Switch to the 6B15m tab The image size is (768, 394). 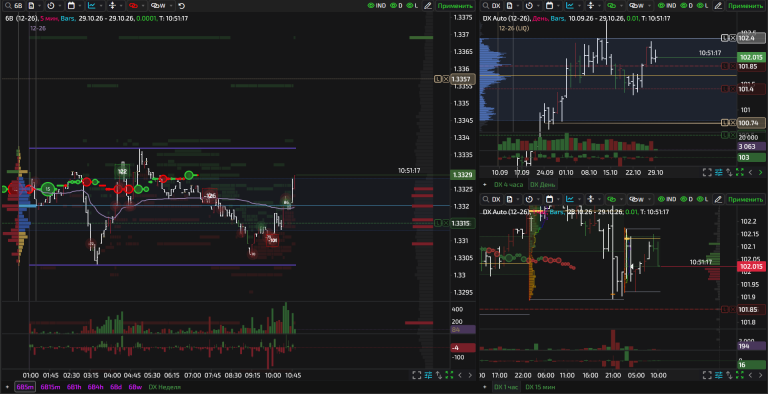pyautogui.click(x=50, y=387)
